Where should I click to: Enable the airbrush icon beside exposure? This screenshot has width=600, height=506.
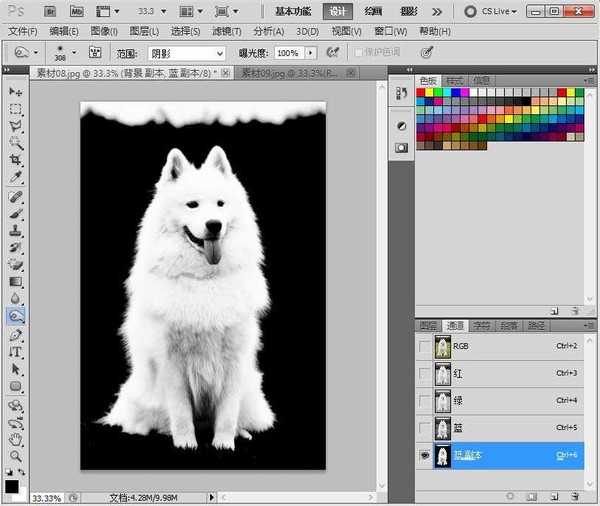pos(332,52)
